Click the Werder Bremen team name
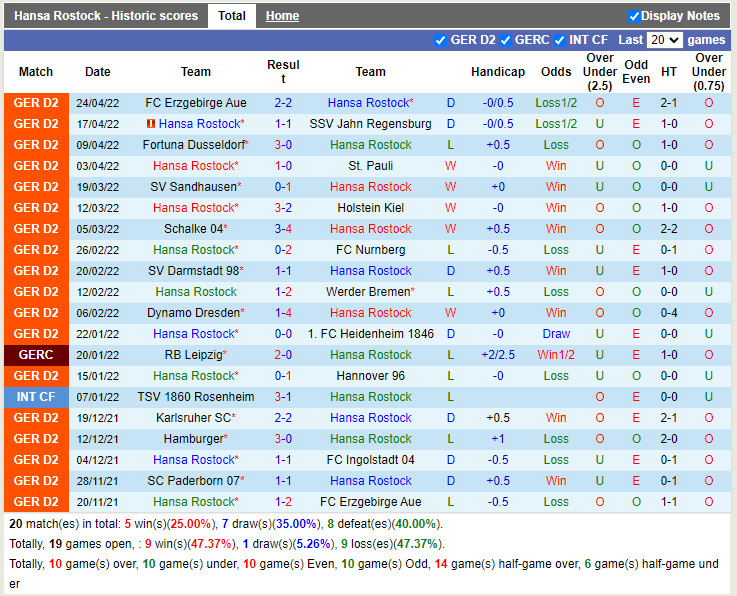 (x=368, y=292)
